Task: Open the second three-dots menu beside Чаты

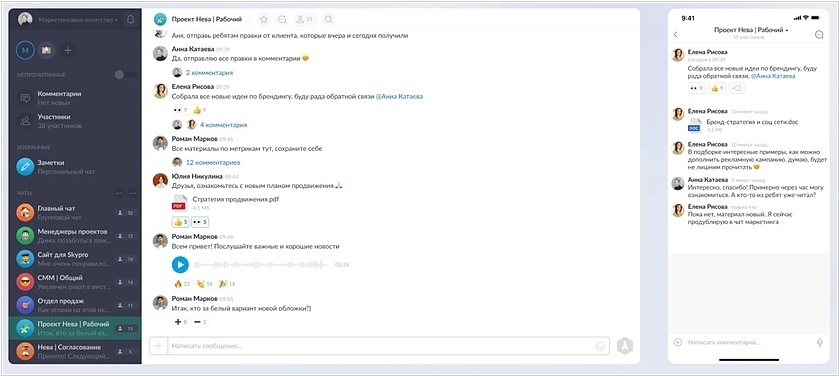Action: 133,193
